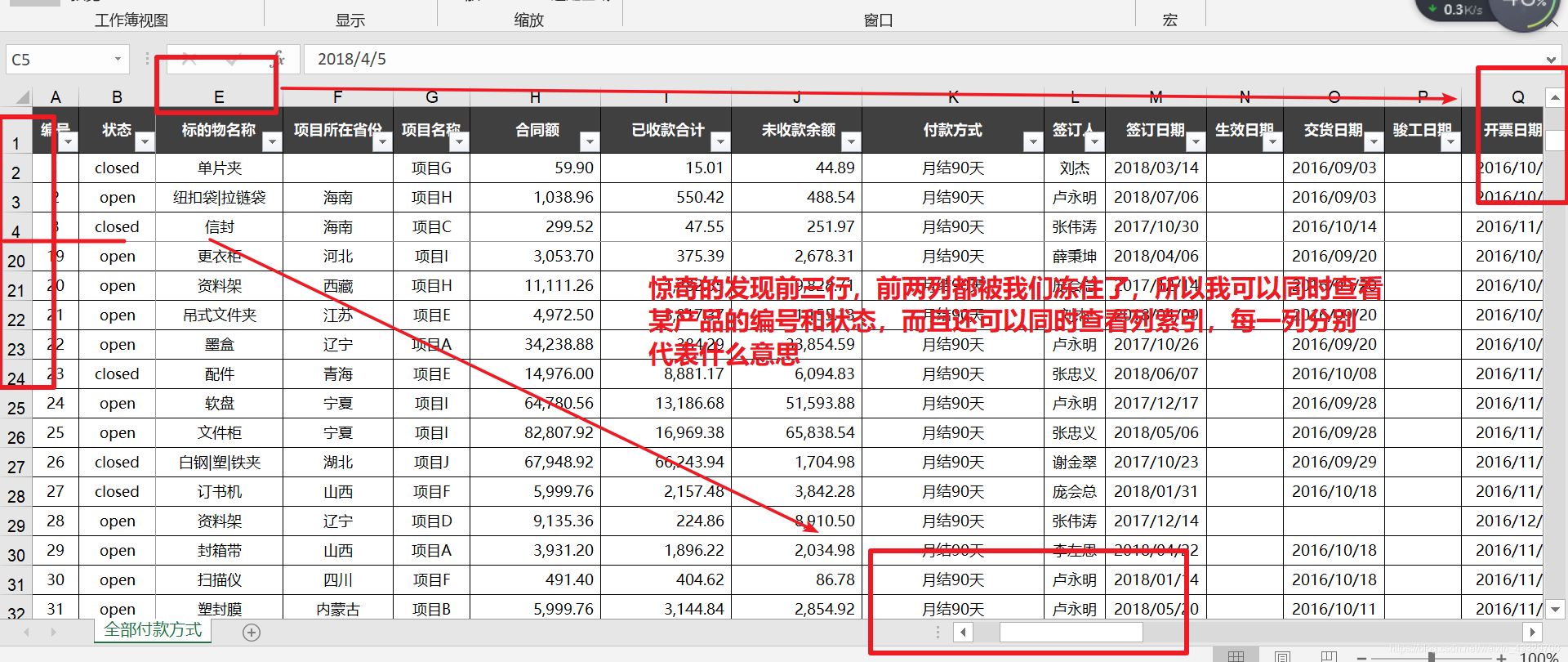Open filter dropdown for 签订日期 column
This screenshot has height=662, width=1568.
(x=1196, y=141)
